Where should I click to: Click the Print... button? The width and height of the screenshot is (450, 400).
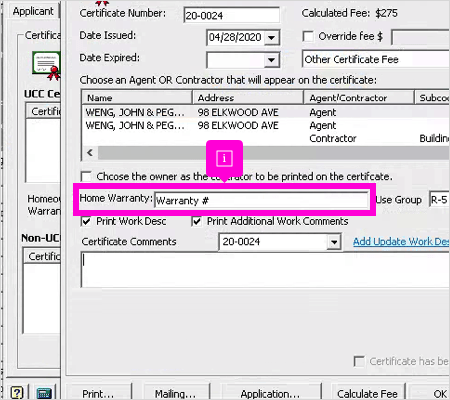pos(98,393)
